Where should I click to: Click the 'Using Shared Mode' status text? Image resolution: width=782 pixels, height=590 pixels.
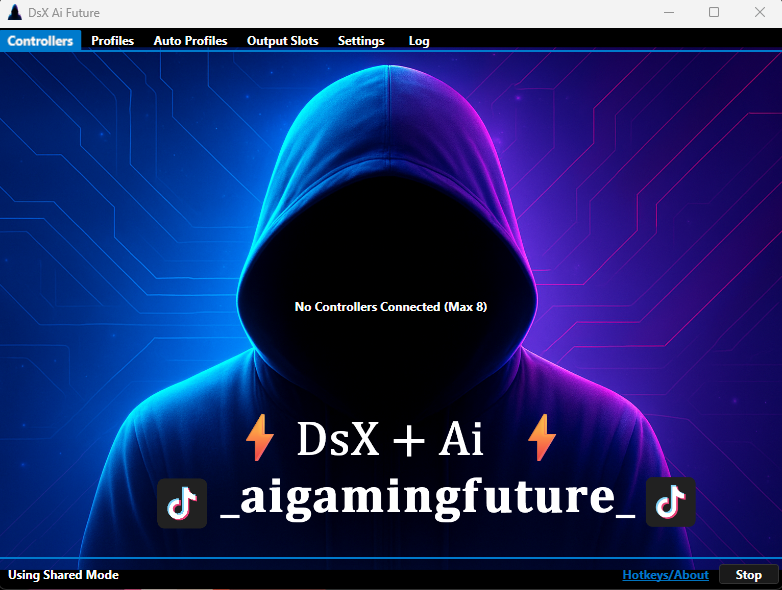[x=63, y=575]
